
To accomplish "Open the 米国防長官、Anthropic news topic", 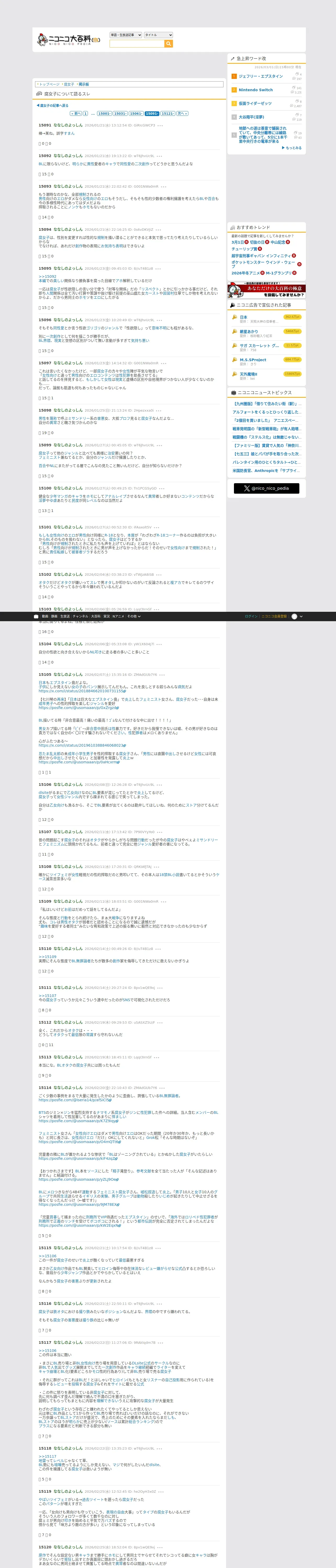I will coord(266,470).
